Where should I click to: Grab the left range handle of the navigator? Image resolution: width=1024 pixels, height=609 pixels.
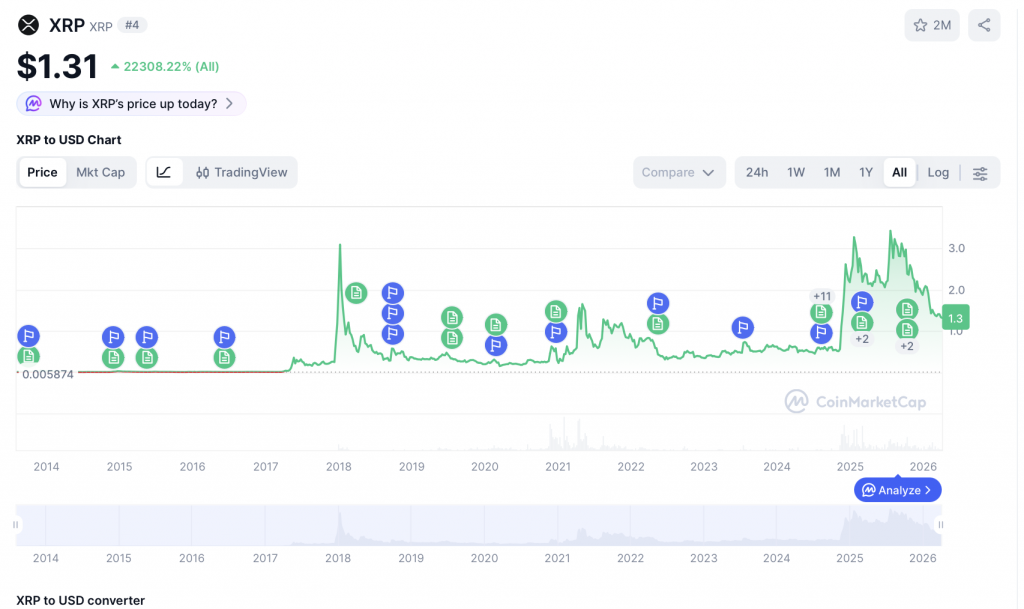(x=16, y=525)
